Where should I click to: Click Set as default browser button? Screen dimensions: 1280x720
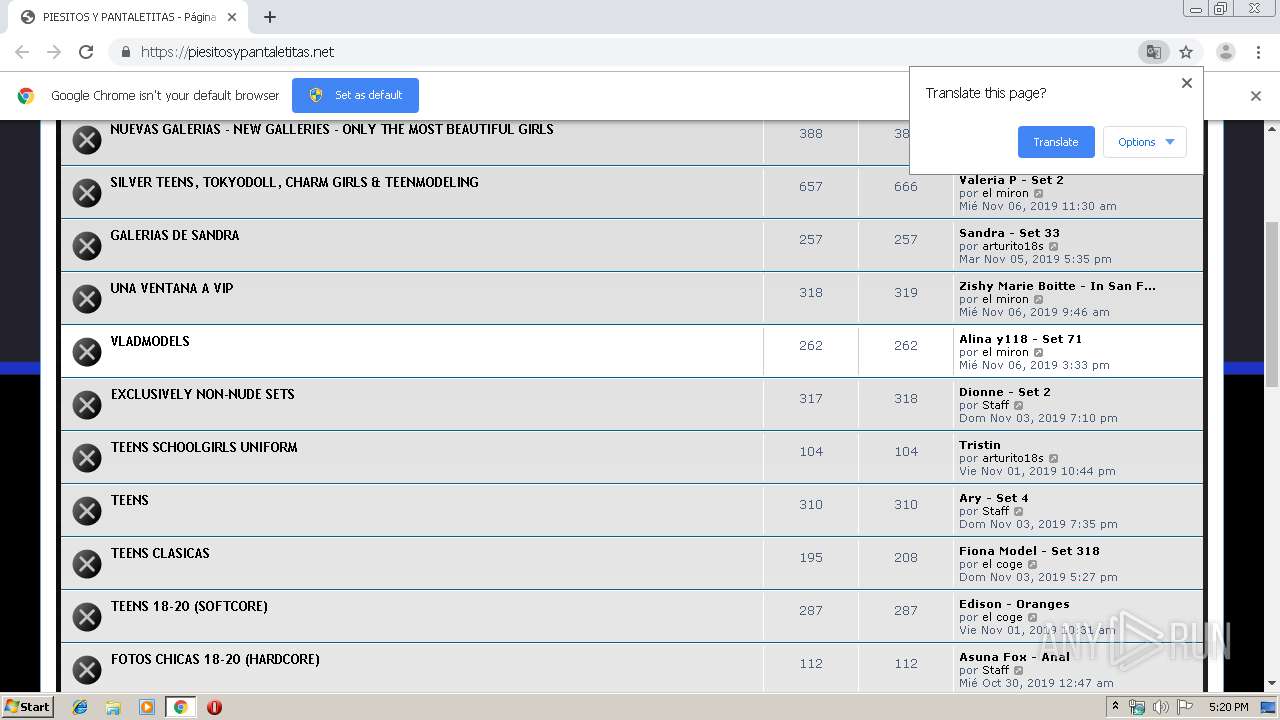[355, 95]
